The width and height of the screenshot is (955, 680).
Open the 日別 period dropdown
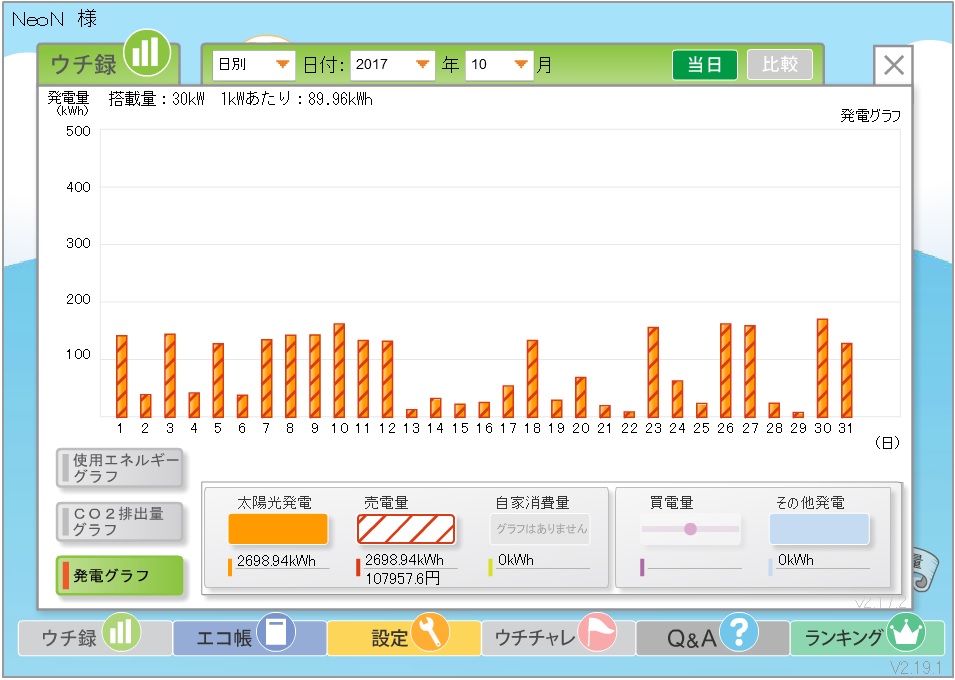253,65
